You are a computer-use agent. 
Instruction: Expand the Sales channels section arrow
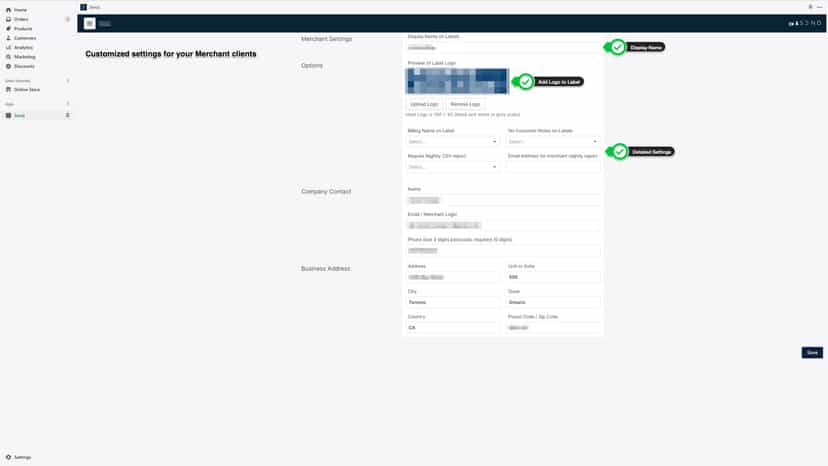[68, 81]
